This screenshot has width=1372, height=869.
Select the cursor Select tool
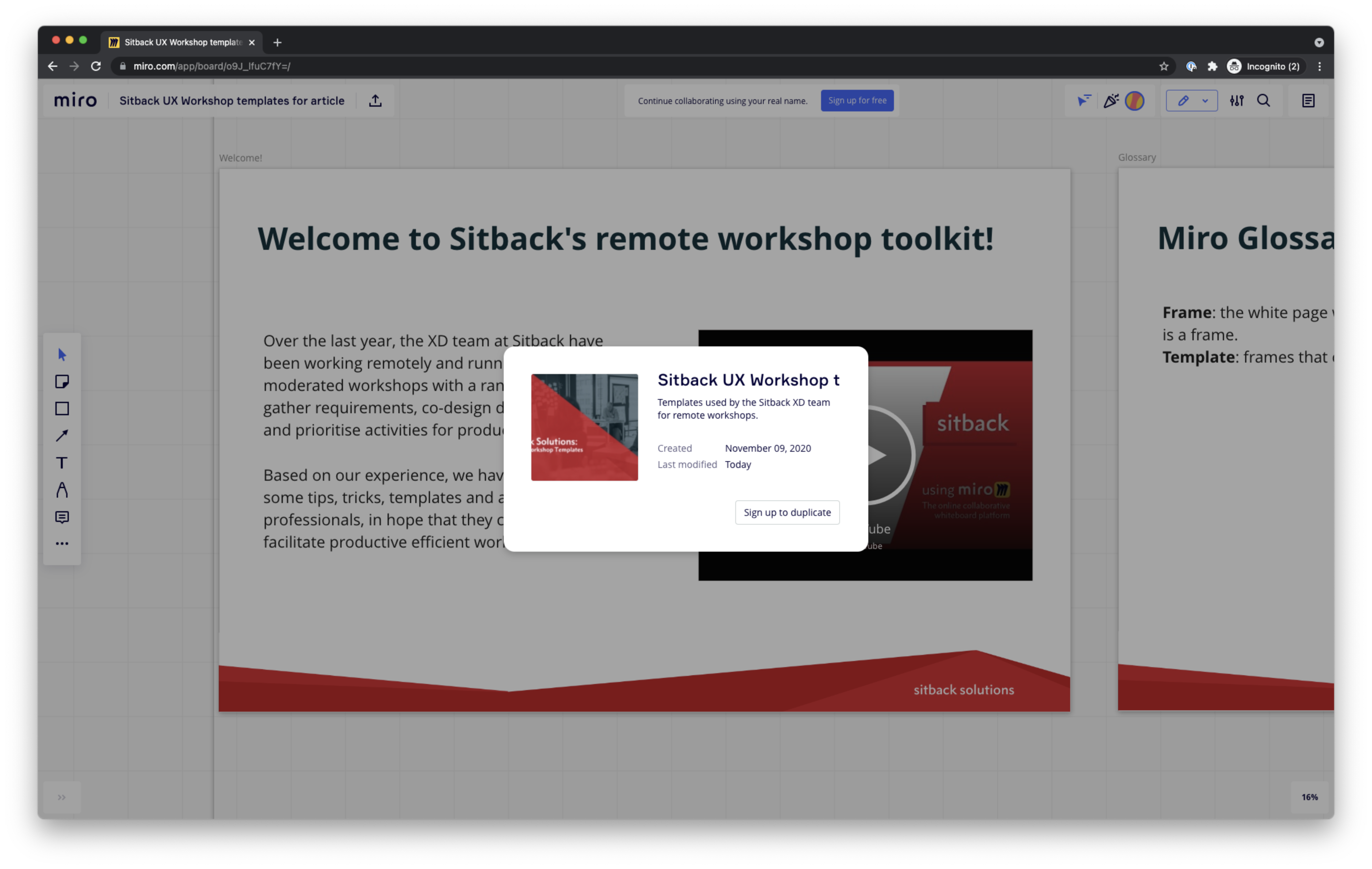pos(62,354)
